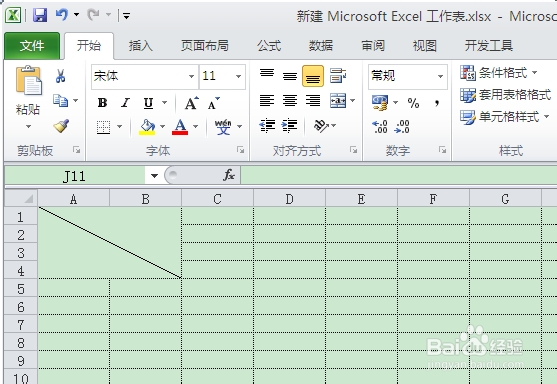Open number format 常规 dropdown
This screenshot has height=384, width=557.
[x=440, y=76]
